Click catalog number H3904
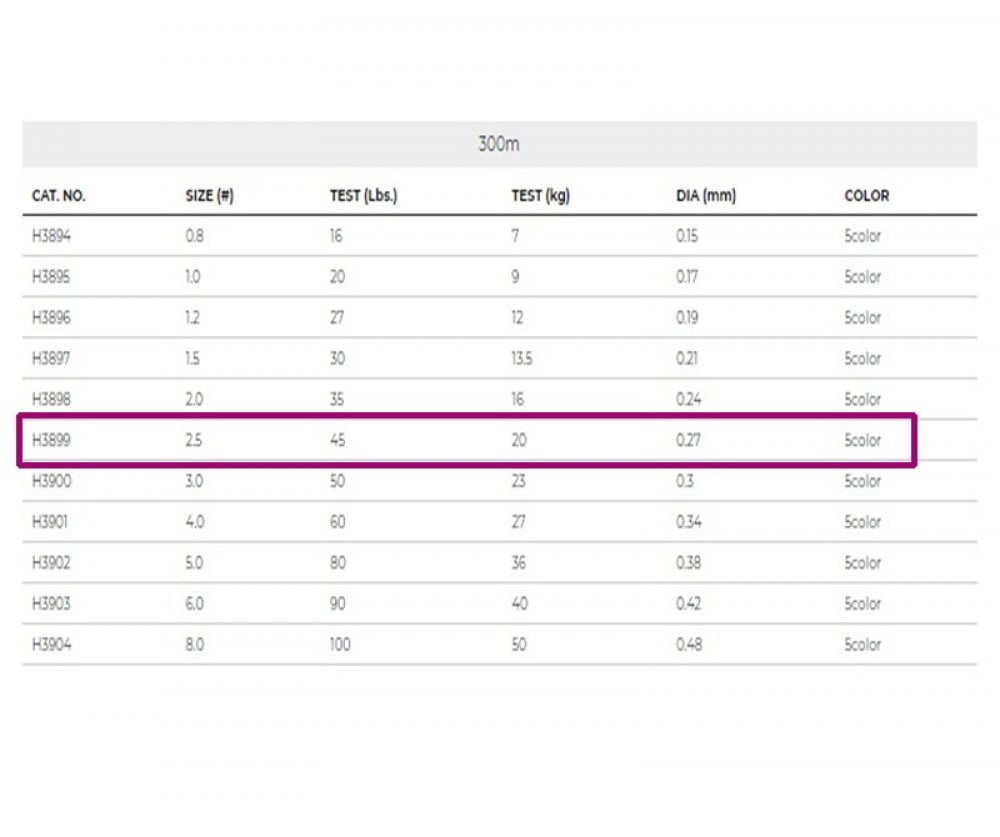The width and height of the screenshot is (1000, 837). tap(52, 645)
